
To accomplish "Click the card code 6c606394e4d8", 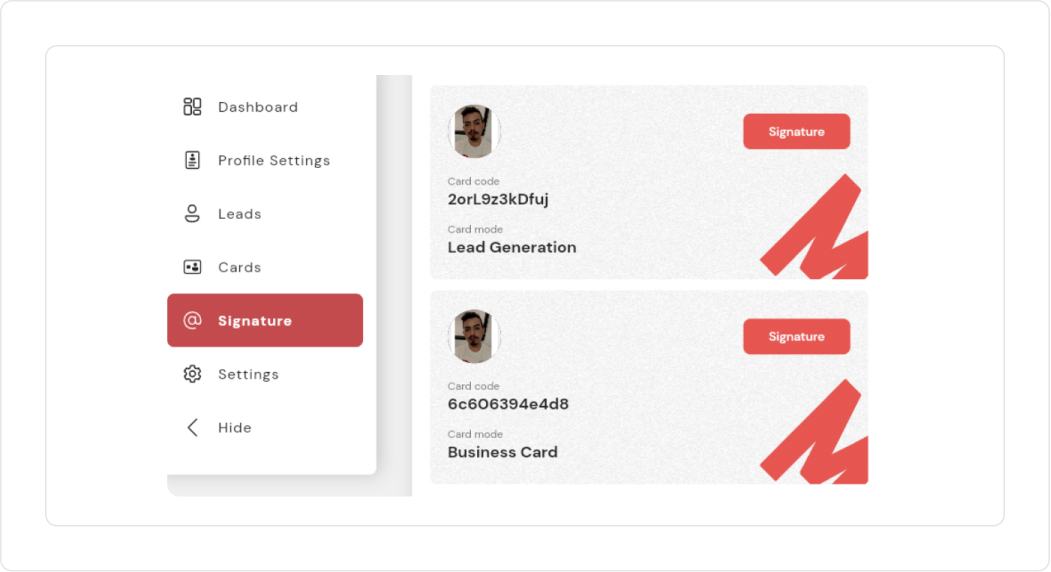I will pos(508,404).
